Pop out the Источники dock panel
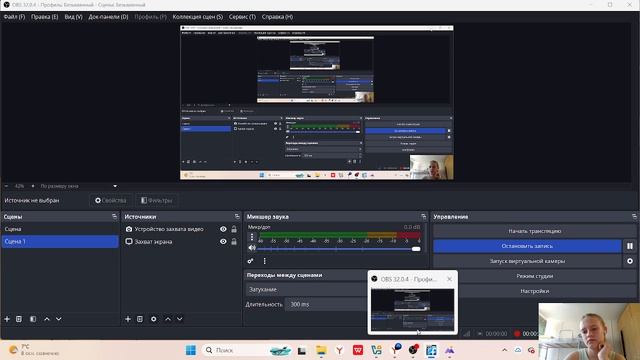This screenshot has height=360, width=640. pyautogui.click(x=237, y=217)
